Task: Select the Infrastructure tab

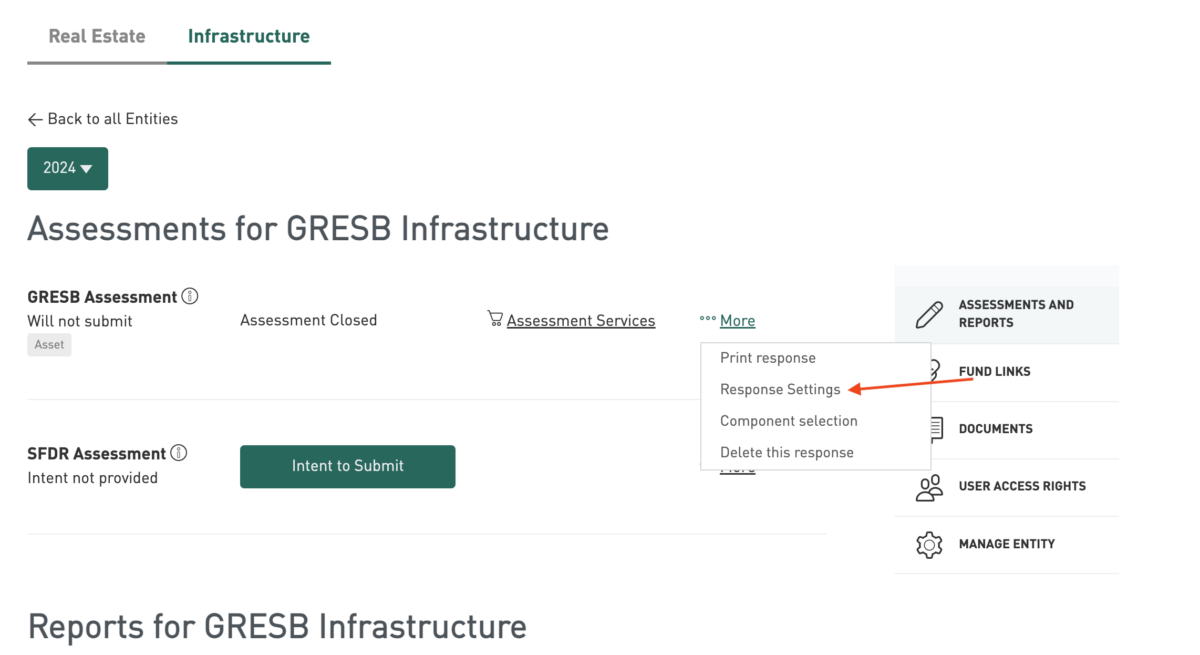Action: click(x=249, y=36)
